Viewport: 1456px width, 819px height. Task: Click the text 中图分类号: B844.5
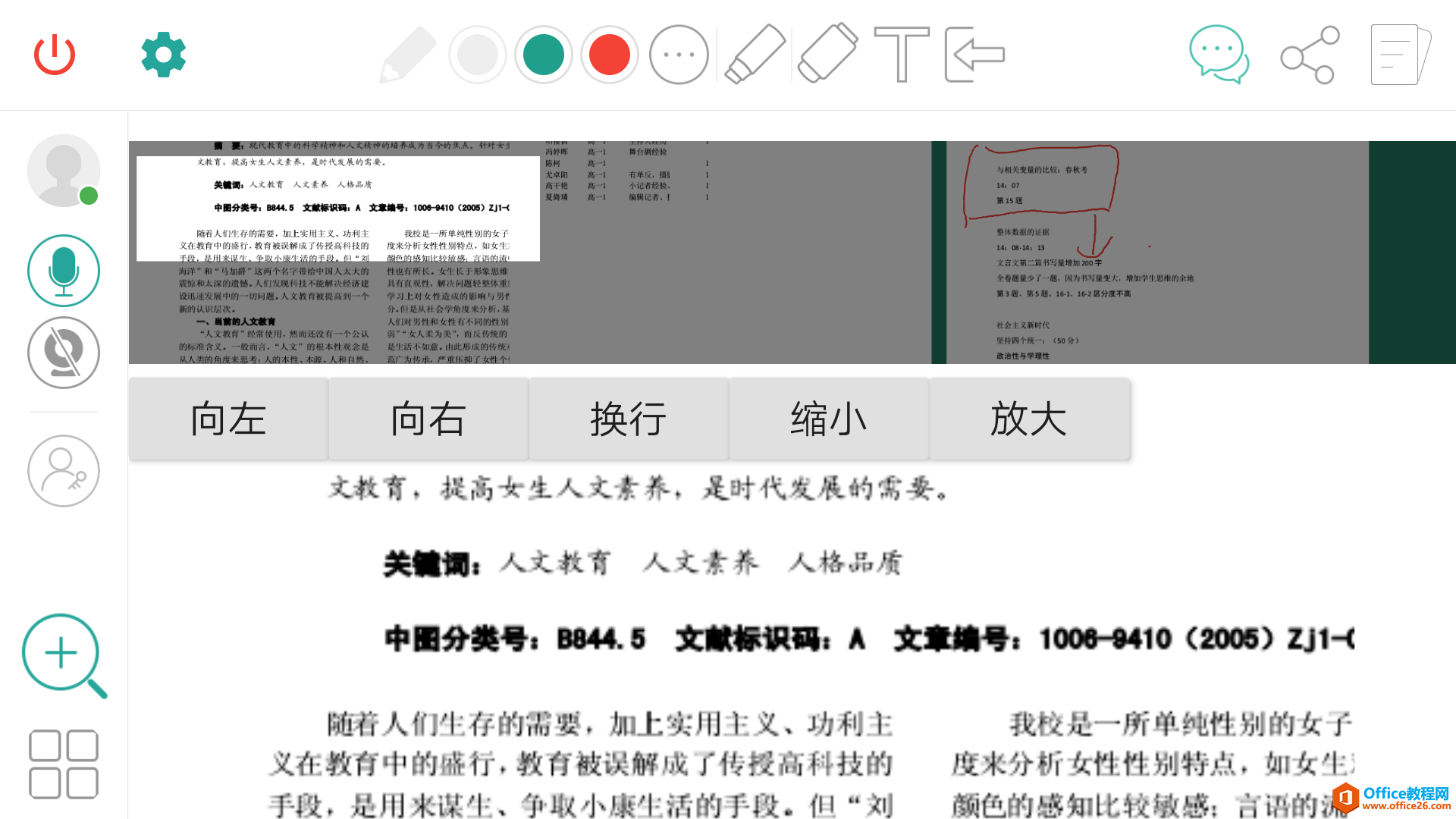(x=515, y=639)
